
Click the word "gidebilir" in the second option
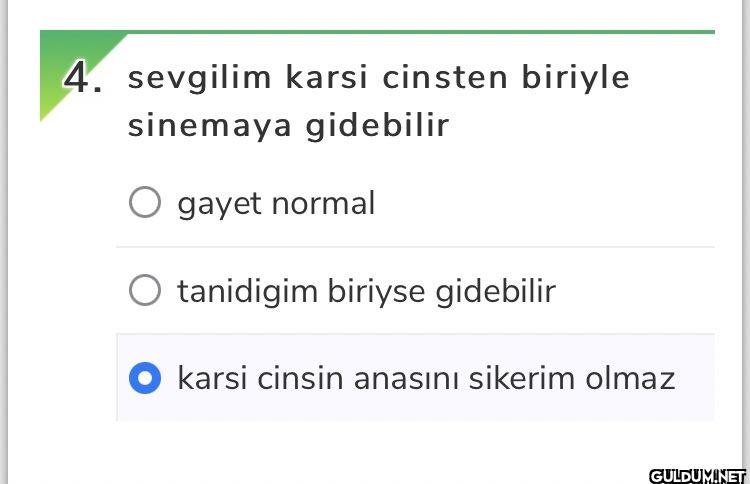pos(495,291)
